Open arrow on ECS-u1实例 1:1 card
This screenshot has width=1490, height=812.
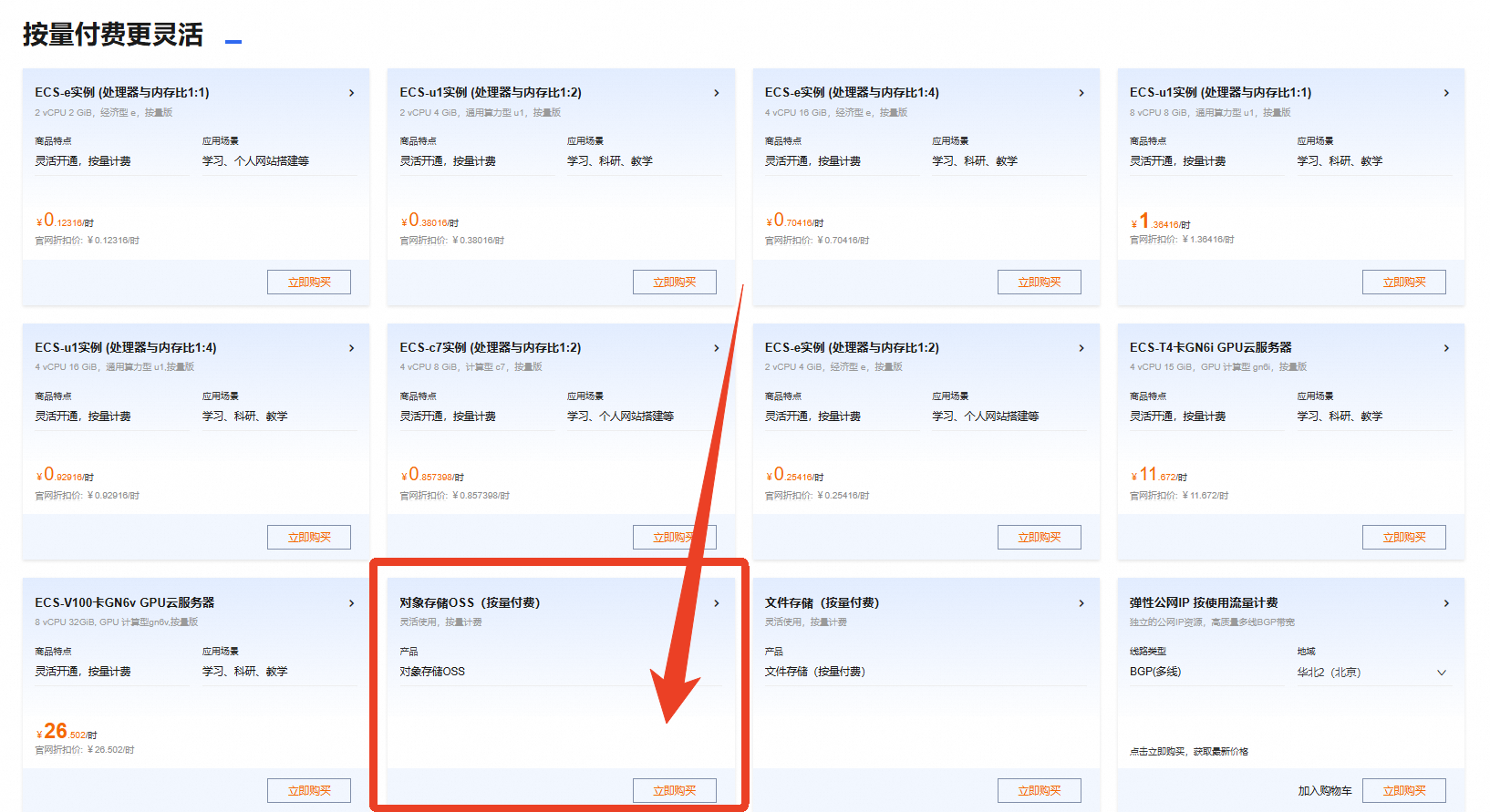click(1446, 93)
